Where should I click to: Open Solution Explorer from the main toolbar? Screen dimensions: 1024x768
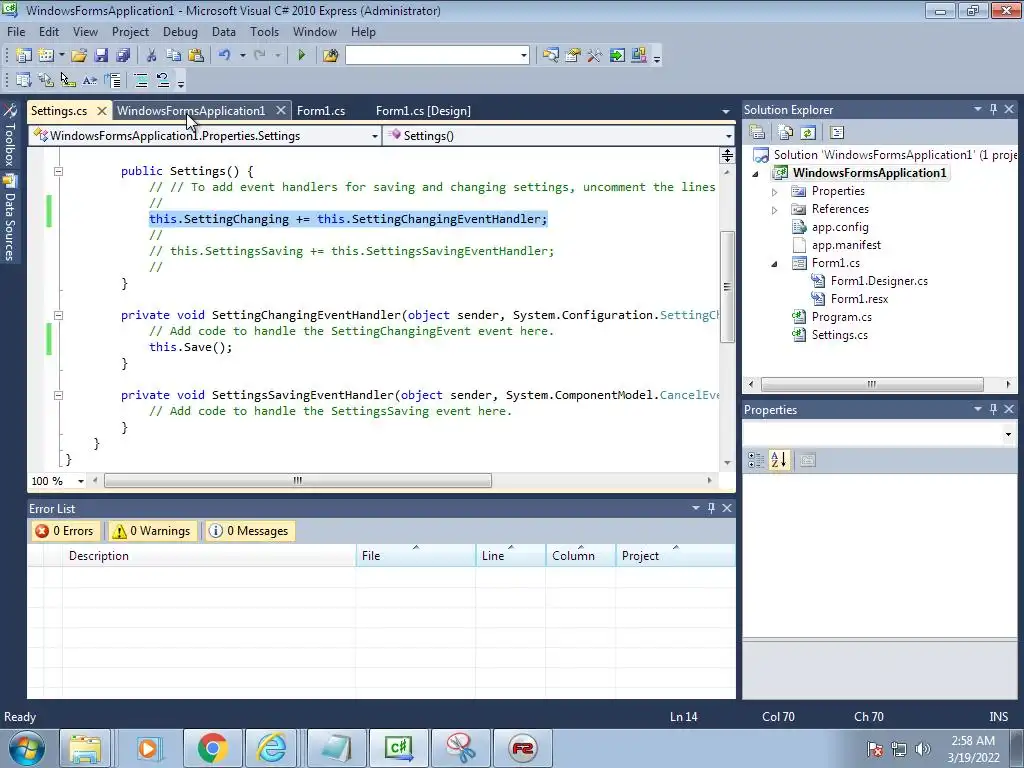pos(551,56)
